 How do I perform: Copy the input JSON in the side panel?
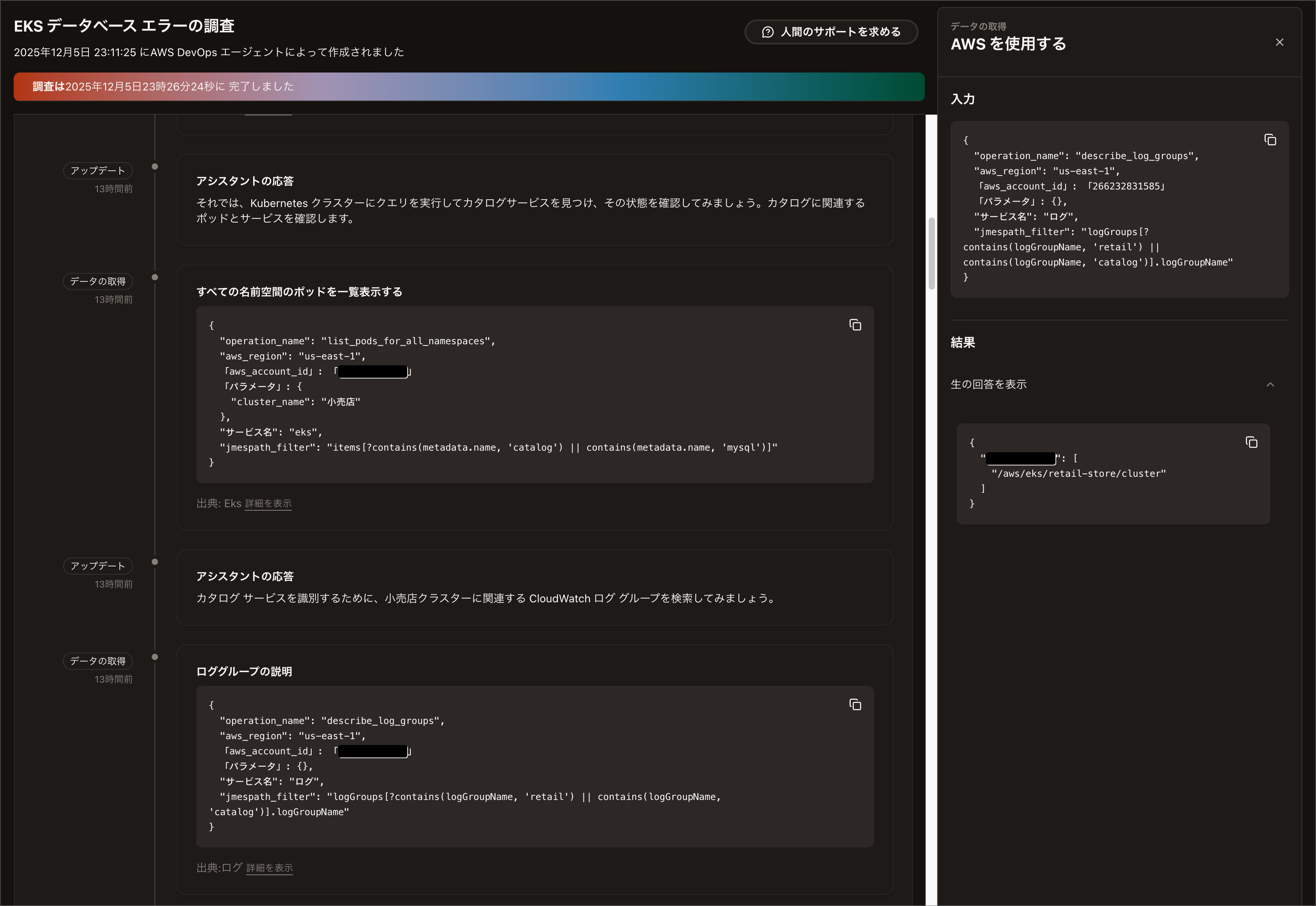click(1270, 140)
